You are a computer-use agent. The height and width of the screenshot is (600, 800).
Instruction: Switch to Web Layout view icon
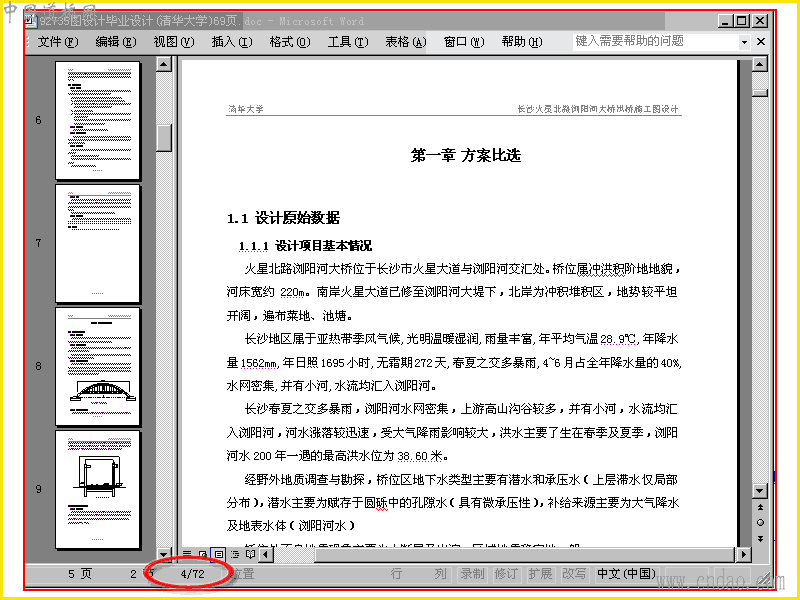(x=203, y=554)
